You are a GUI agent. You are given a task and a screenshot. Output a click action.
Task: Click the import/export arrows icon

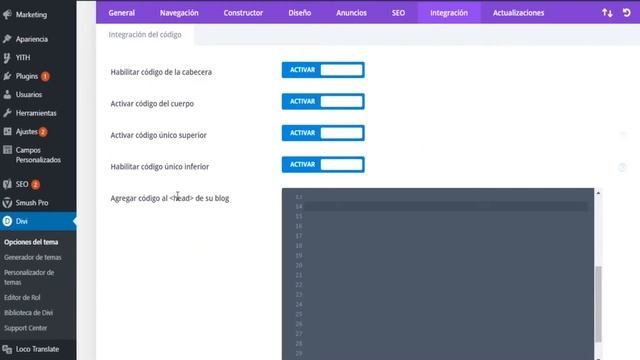coord(607,13)
